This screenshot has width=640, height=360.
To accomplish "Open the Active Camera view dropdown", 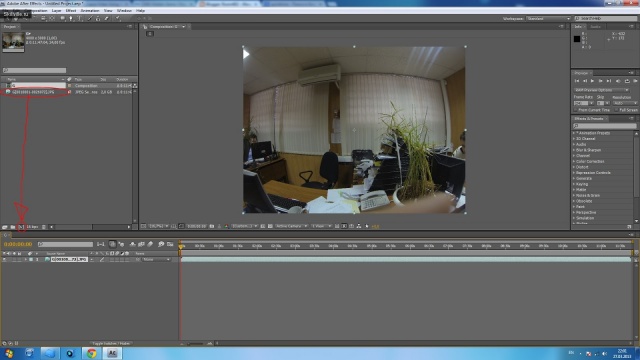I will [x=291, y=226].
